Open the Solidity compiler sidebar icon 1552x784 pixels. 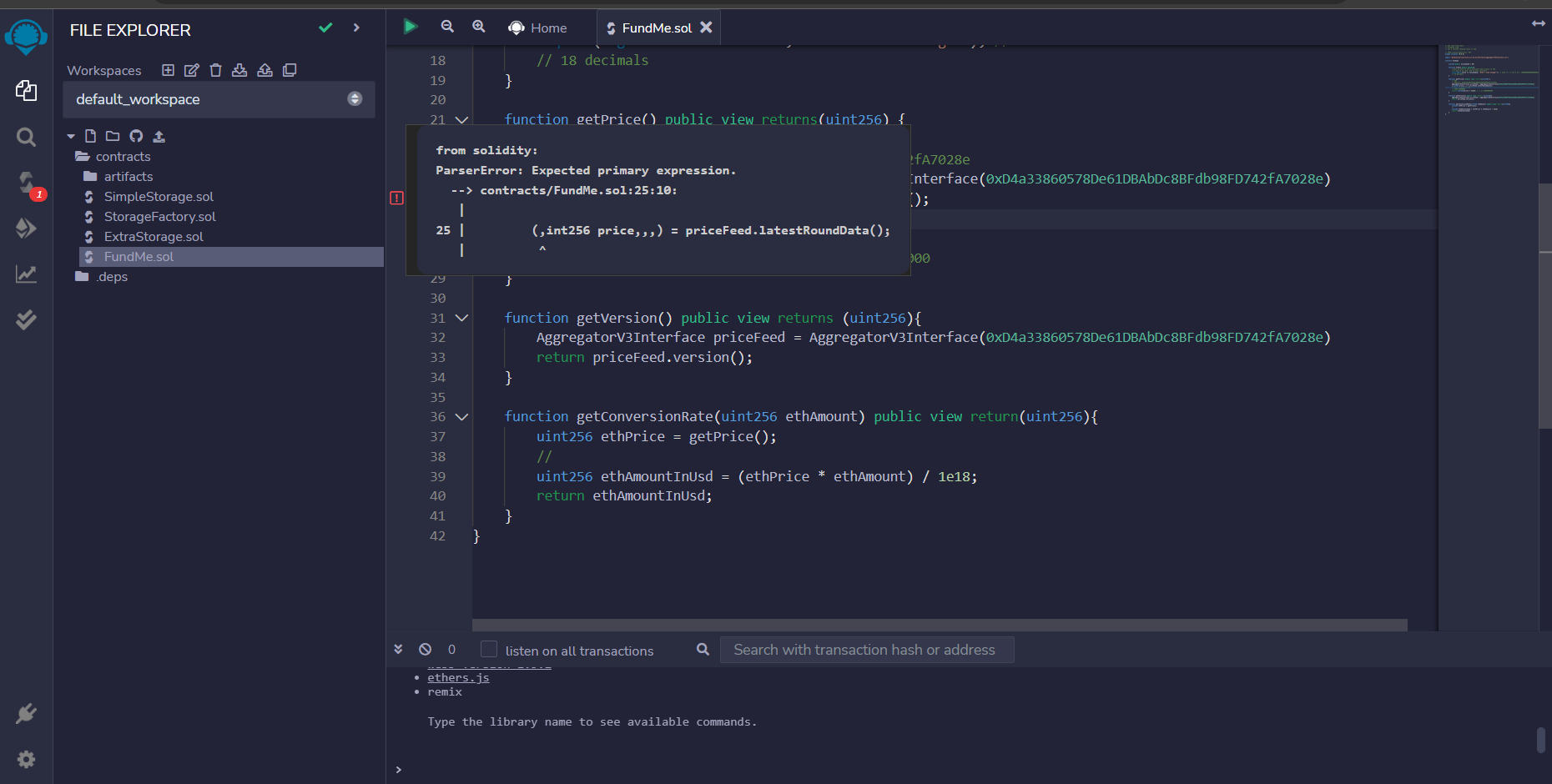pyautogui.click(x=28, y=183)
